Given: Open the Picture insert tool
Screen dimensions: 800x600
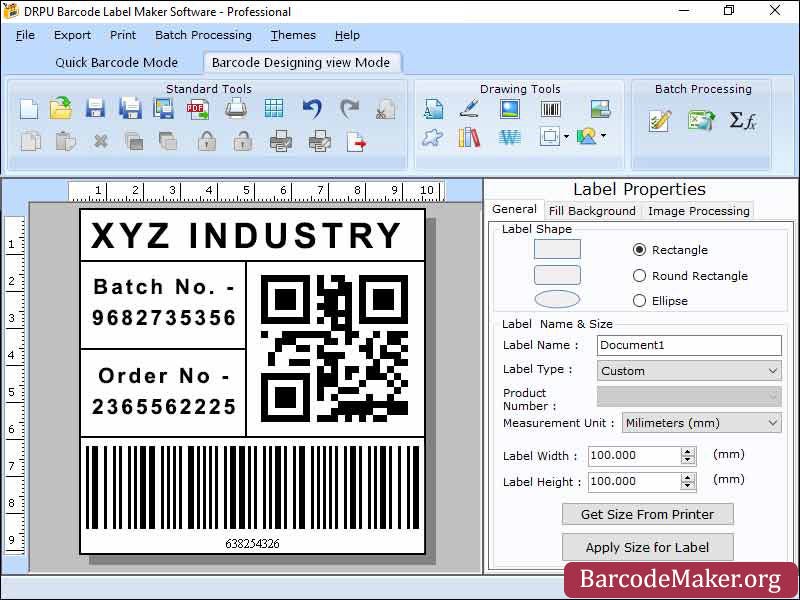Looking at the screenshot, I should [x=510, y=107].
